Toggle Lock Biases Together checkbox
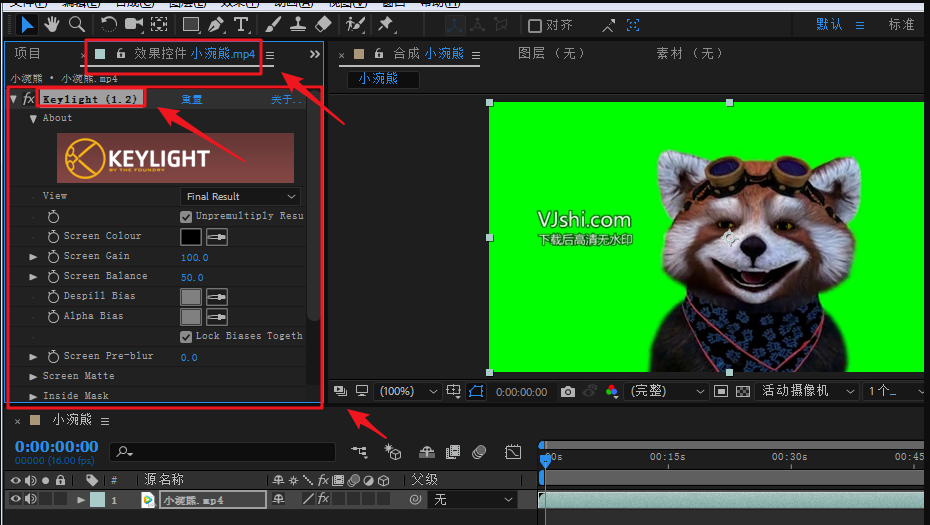Screen dimensions: 930x525 [x=186, y=337]
